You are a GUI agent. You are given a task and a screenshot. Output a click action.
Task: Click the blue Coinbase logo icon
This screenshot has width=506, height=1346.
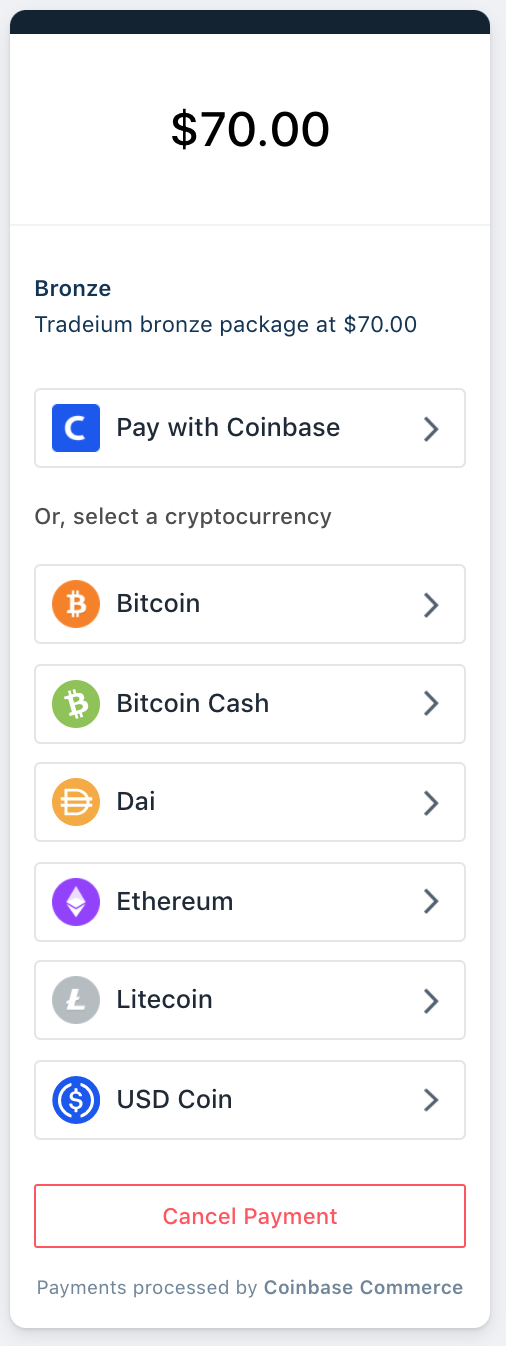[x=76, y=428]
